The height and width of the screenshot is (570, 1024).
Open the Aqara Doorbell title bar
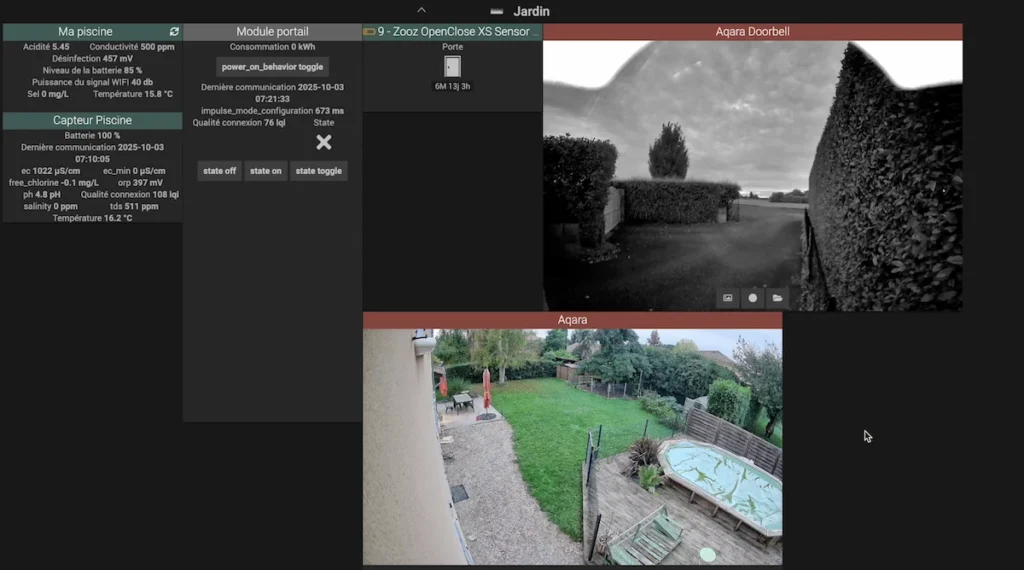coord(752,32)
